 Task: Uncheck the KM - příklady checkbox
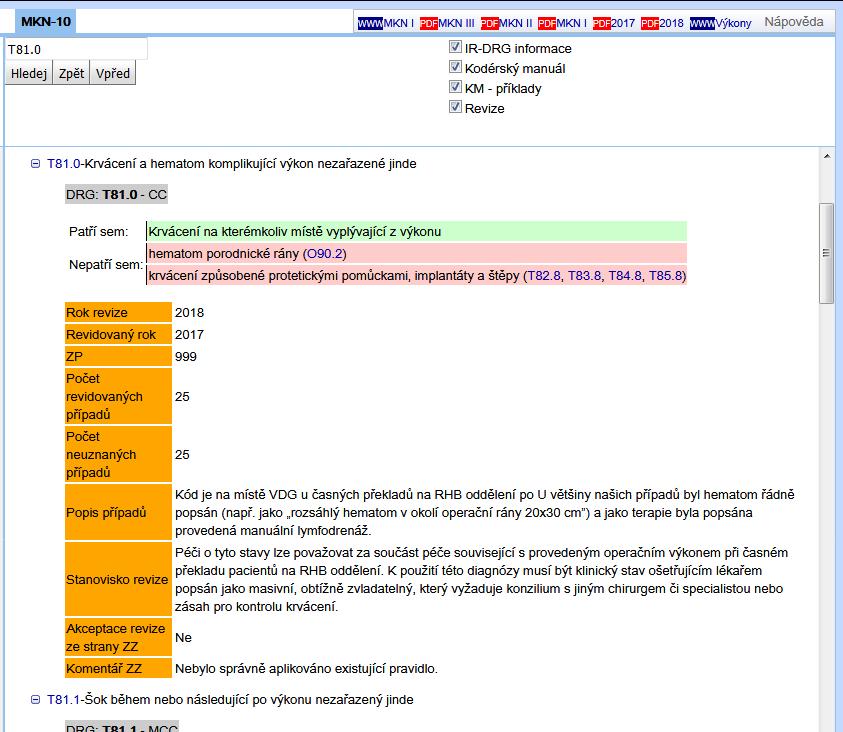pos(455,87)
